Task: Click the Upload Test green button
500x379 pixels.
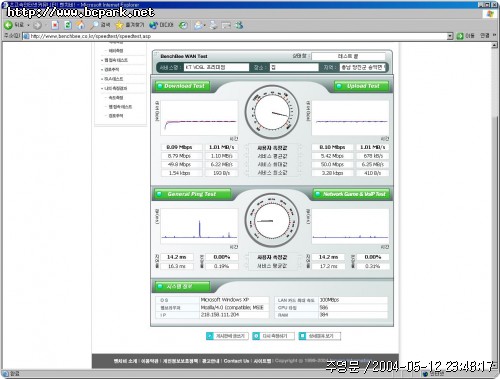Action: pos(362,86)
